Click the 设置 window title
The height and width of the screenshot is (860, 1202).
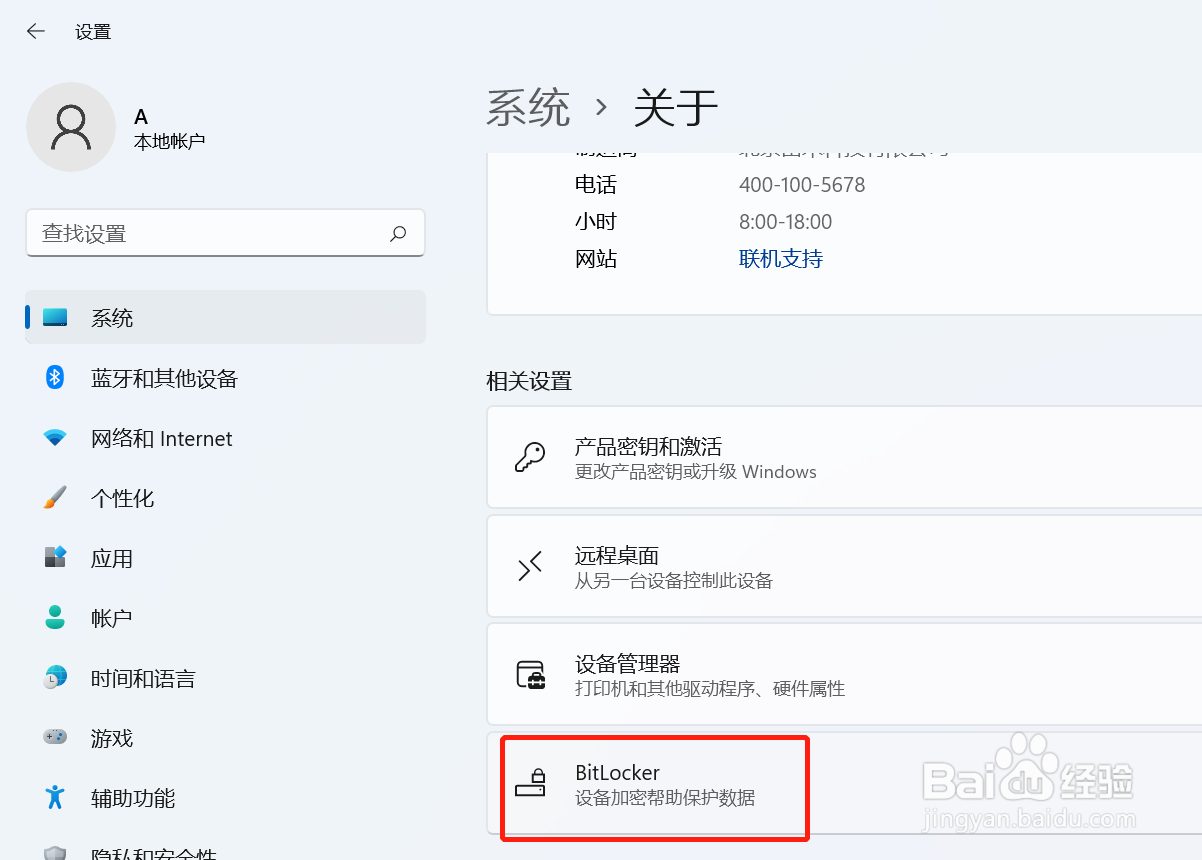click(x=93, y=32)
